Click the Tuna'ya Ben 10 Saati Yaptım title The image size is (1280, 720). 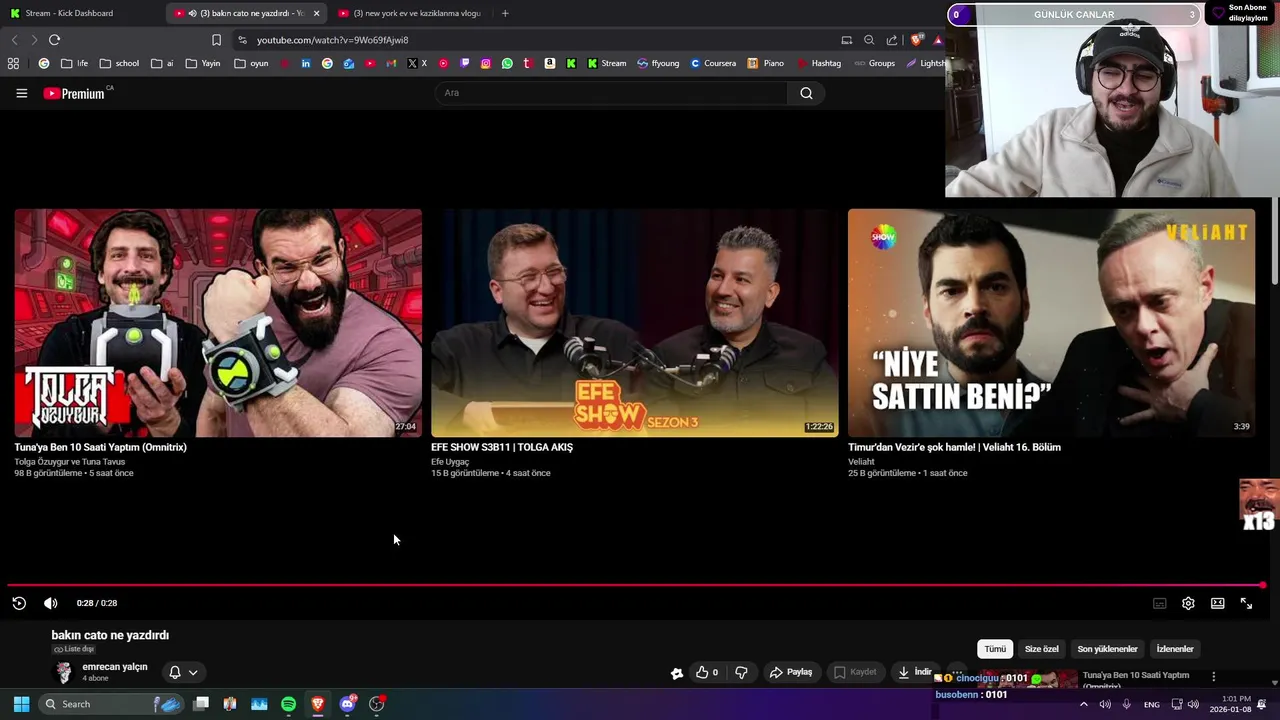click(100, 447)
